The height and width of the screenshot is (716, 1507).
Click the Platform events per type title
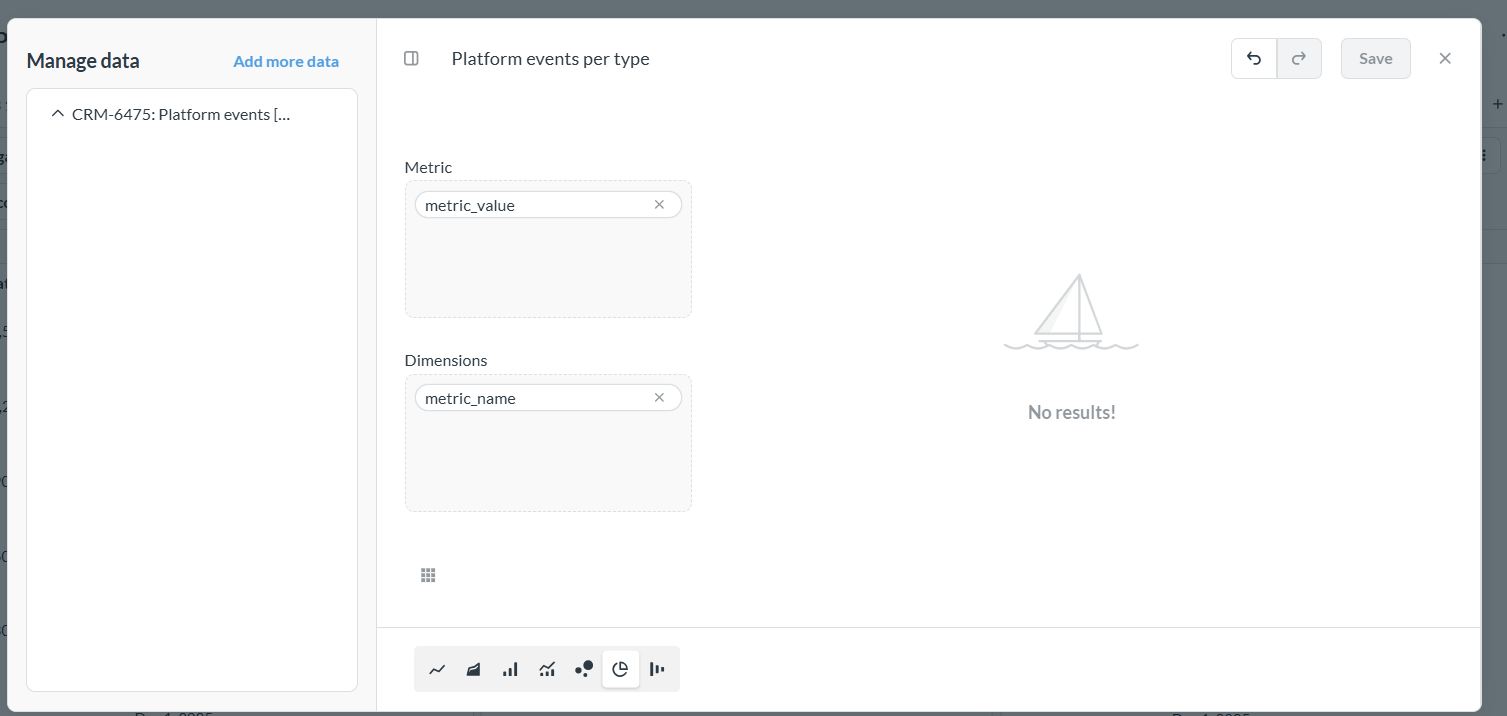pos(550,59)
